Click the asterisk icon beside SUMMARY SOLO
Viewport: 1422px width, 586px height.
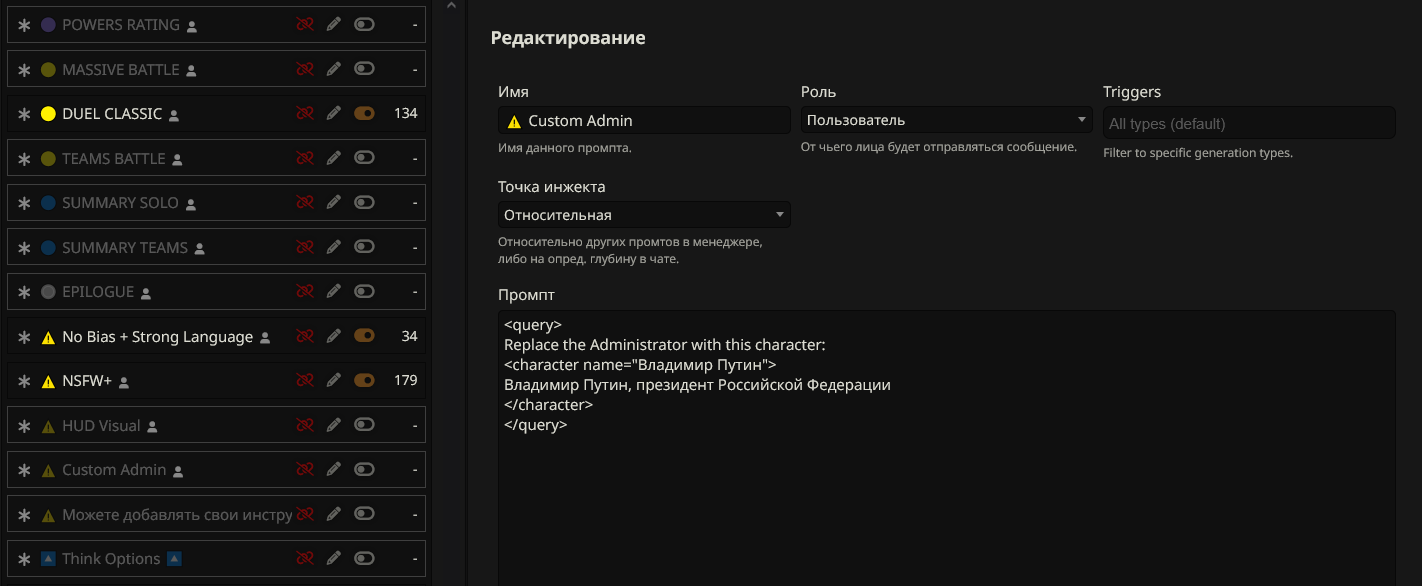click(25, 203)
